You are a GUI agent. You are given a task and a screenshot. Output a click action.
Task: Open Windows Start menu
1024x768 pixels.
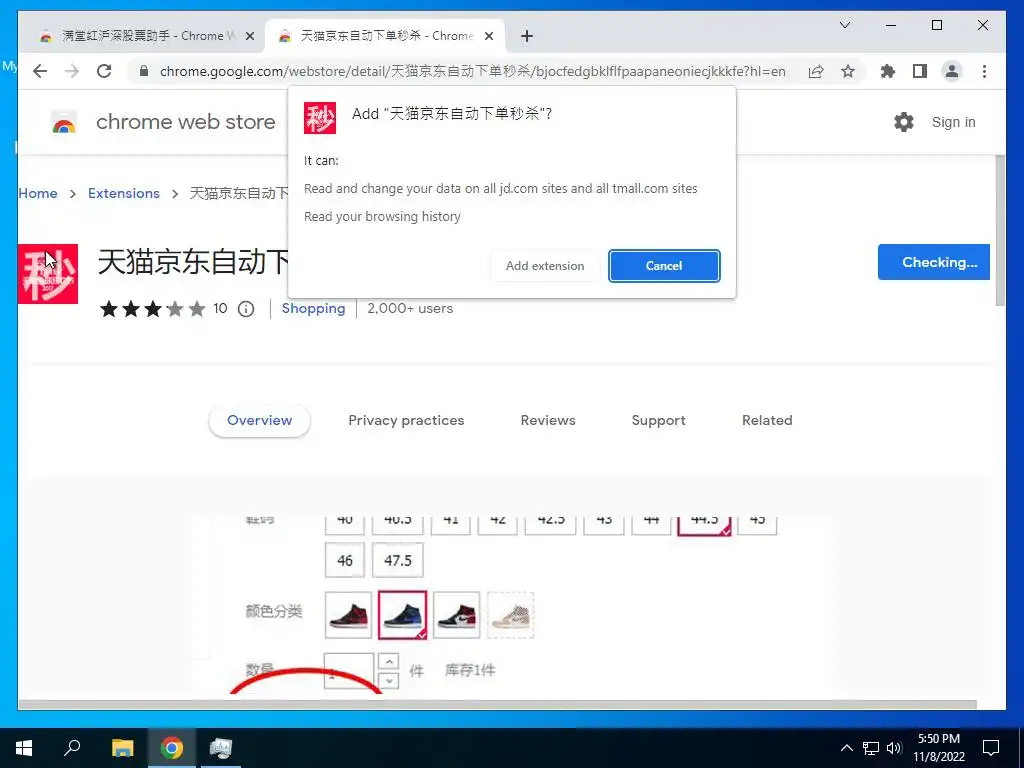[24, 748]
